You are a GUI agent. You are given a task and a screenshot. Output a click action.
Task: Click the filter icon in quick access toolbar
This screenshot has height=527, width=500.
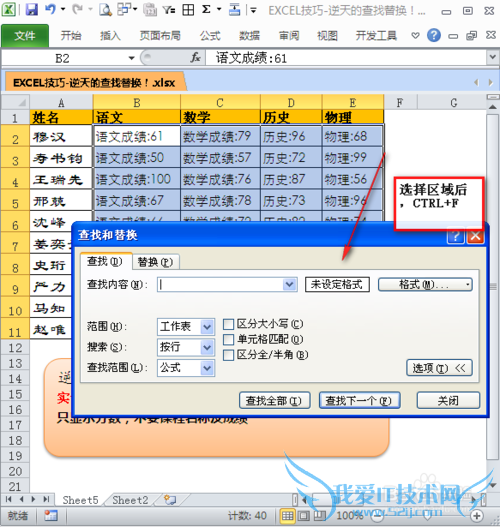[169, 9]
